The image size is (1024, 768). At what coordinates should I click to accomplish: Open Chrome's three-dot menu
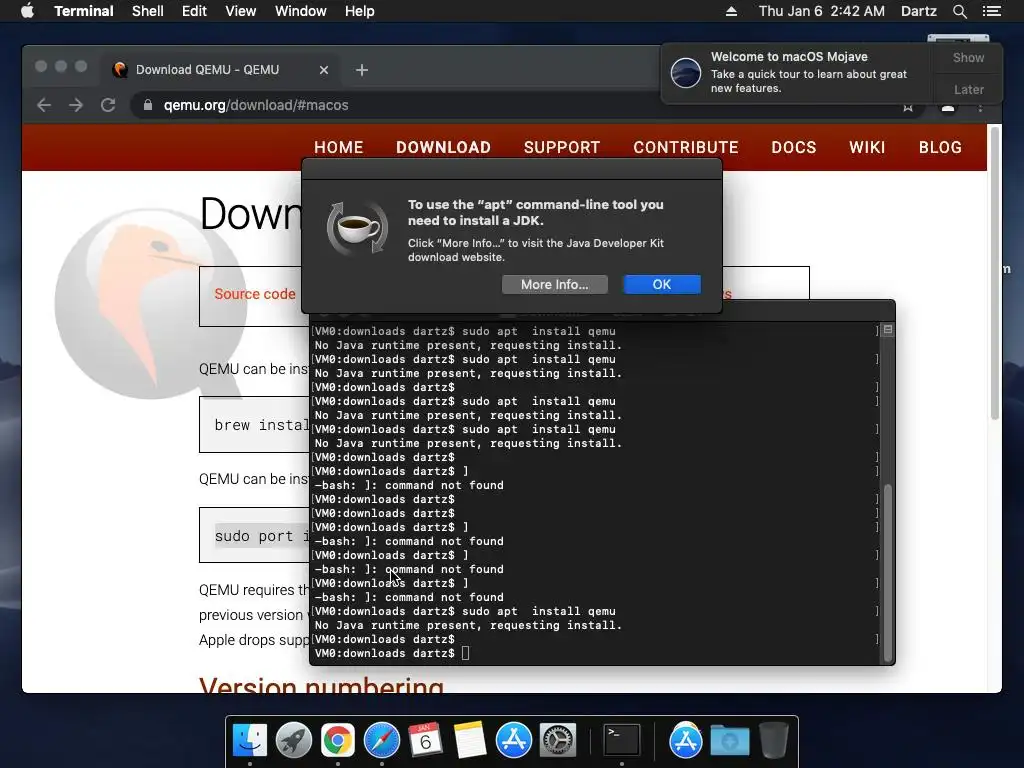click(980, 108)
